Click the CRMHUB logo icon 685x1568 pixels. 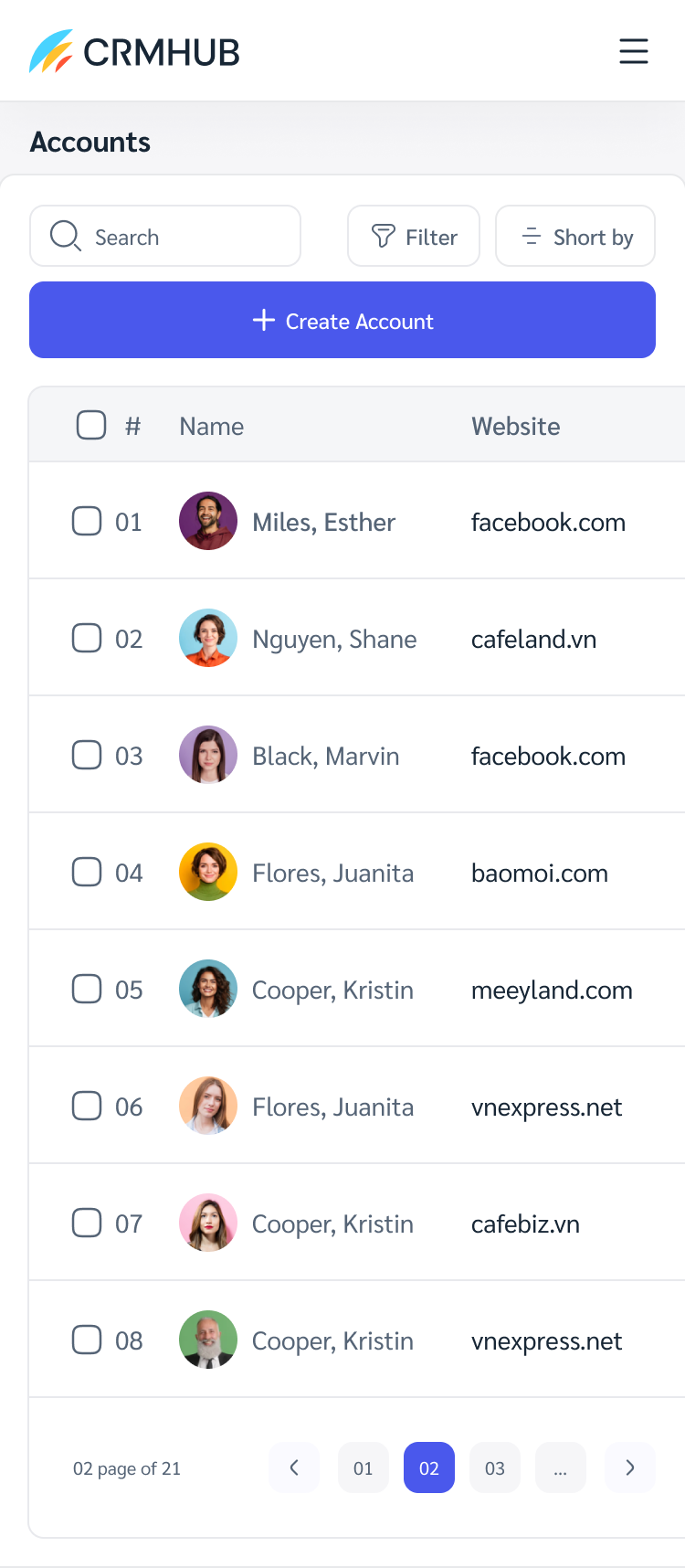[x=51, y=52]
